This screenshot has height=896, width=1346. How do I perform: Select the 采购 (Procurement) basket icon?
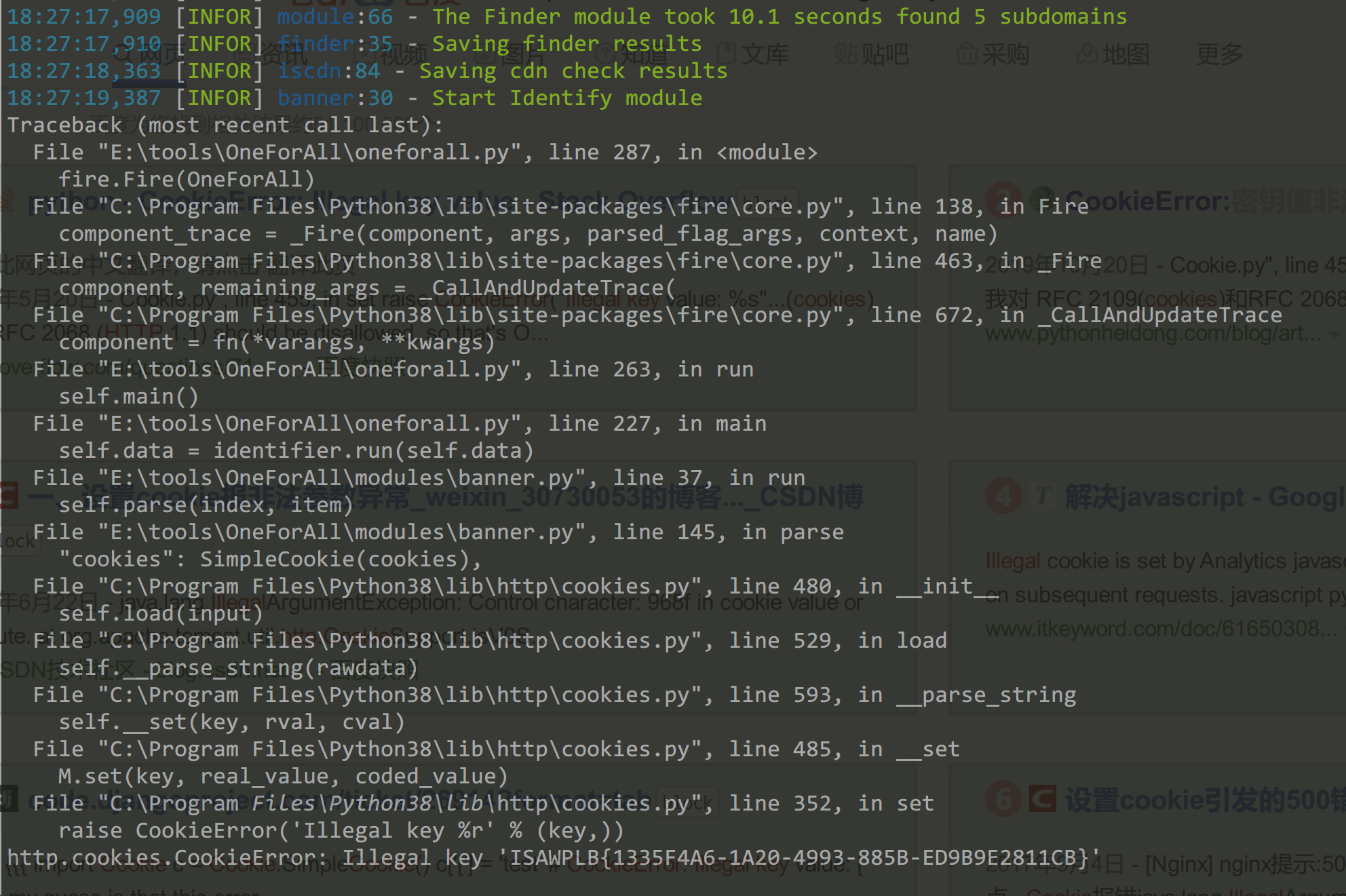967,54
